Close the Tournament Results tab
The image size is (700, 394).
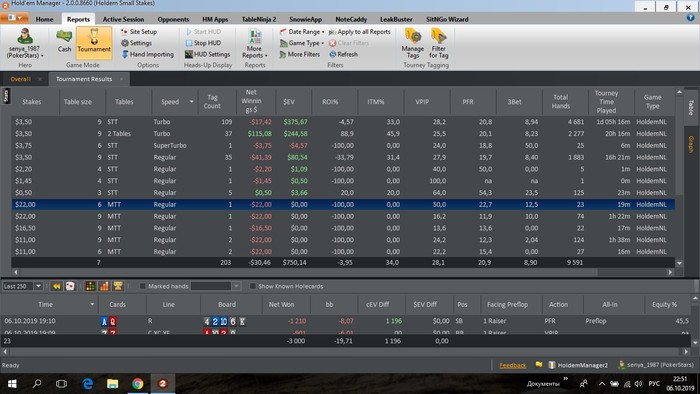[121, 79]
